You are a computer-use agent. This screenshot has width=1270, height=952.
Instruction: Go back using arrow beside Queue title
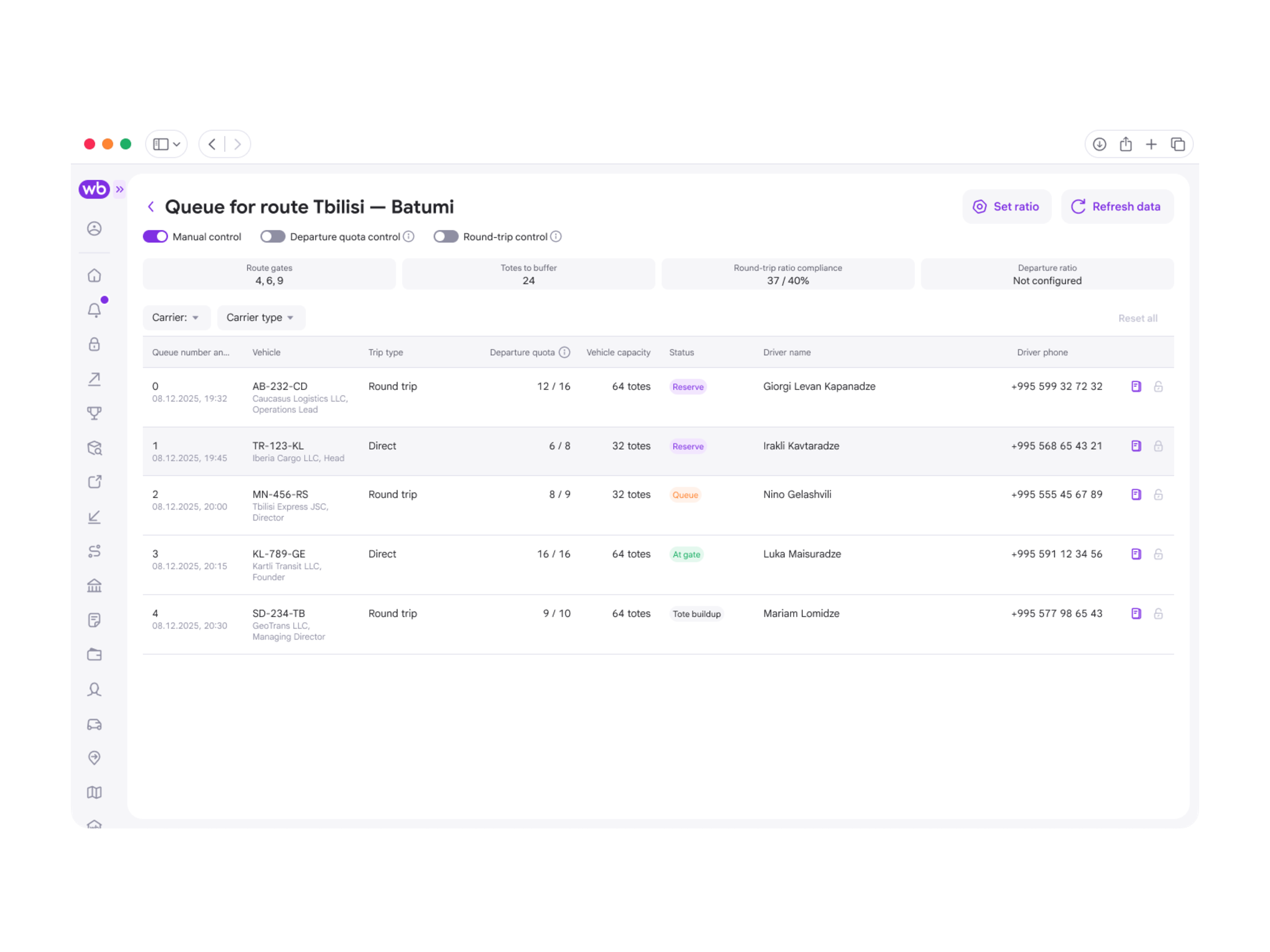tap(151, 206)
